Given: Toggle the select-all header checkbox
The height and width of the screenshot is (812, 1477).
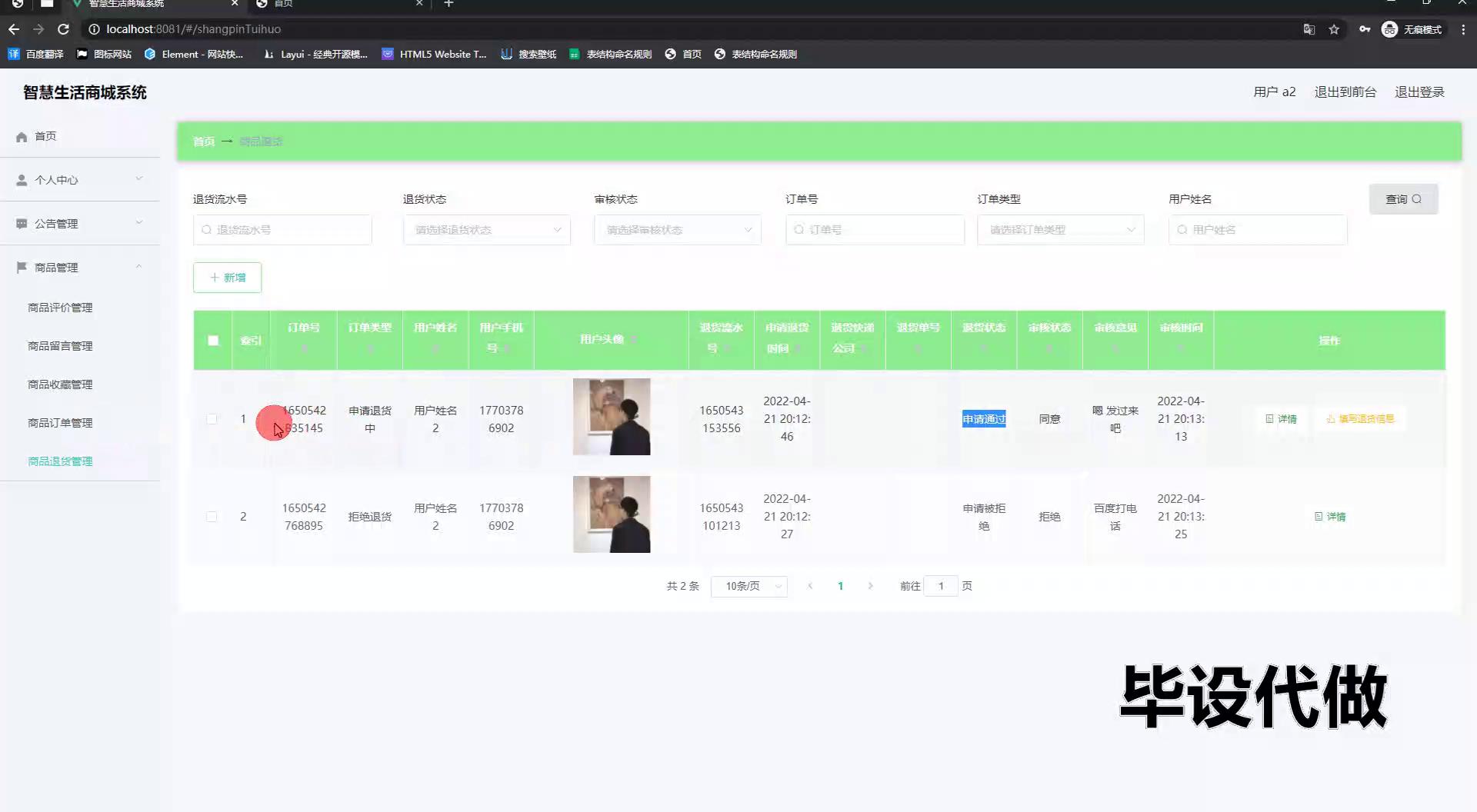Looking at the screenshot, I should 213,341.
